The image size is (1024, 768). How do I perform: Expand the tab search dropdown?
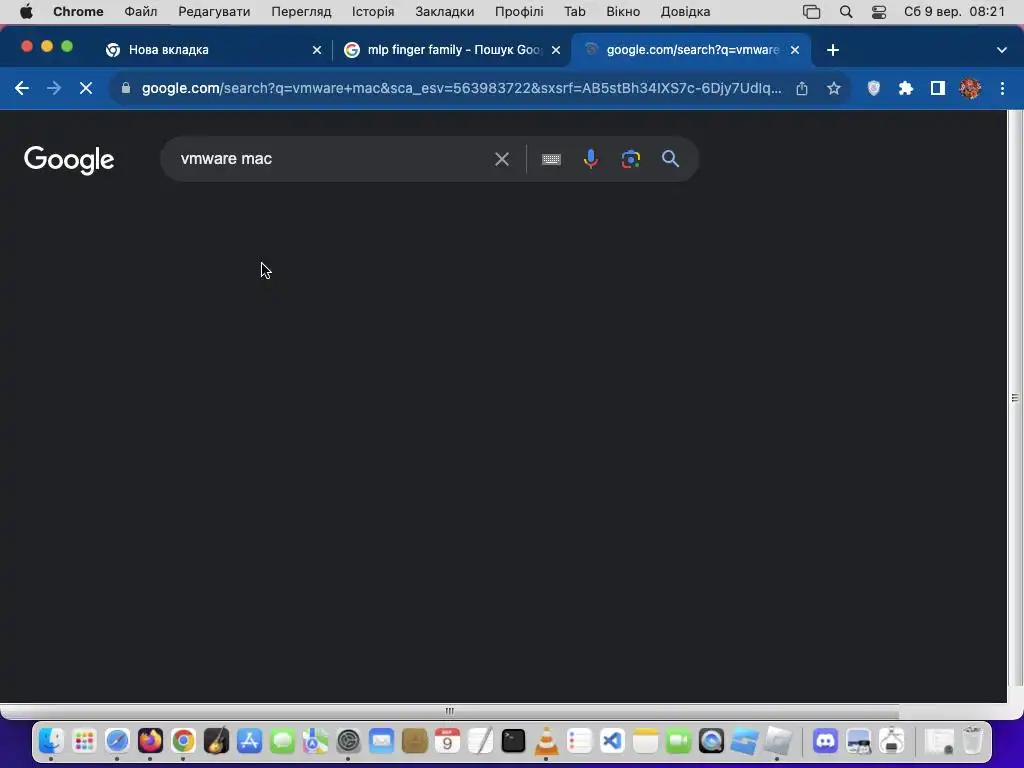[1002, 50]
